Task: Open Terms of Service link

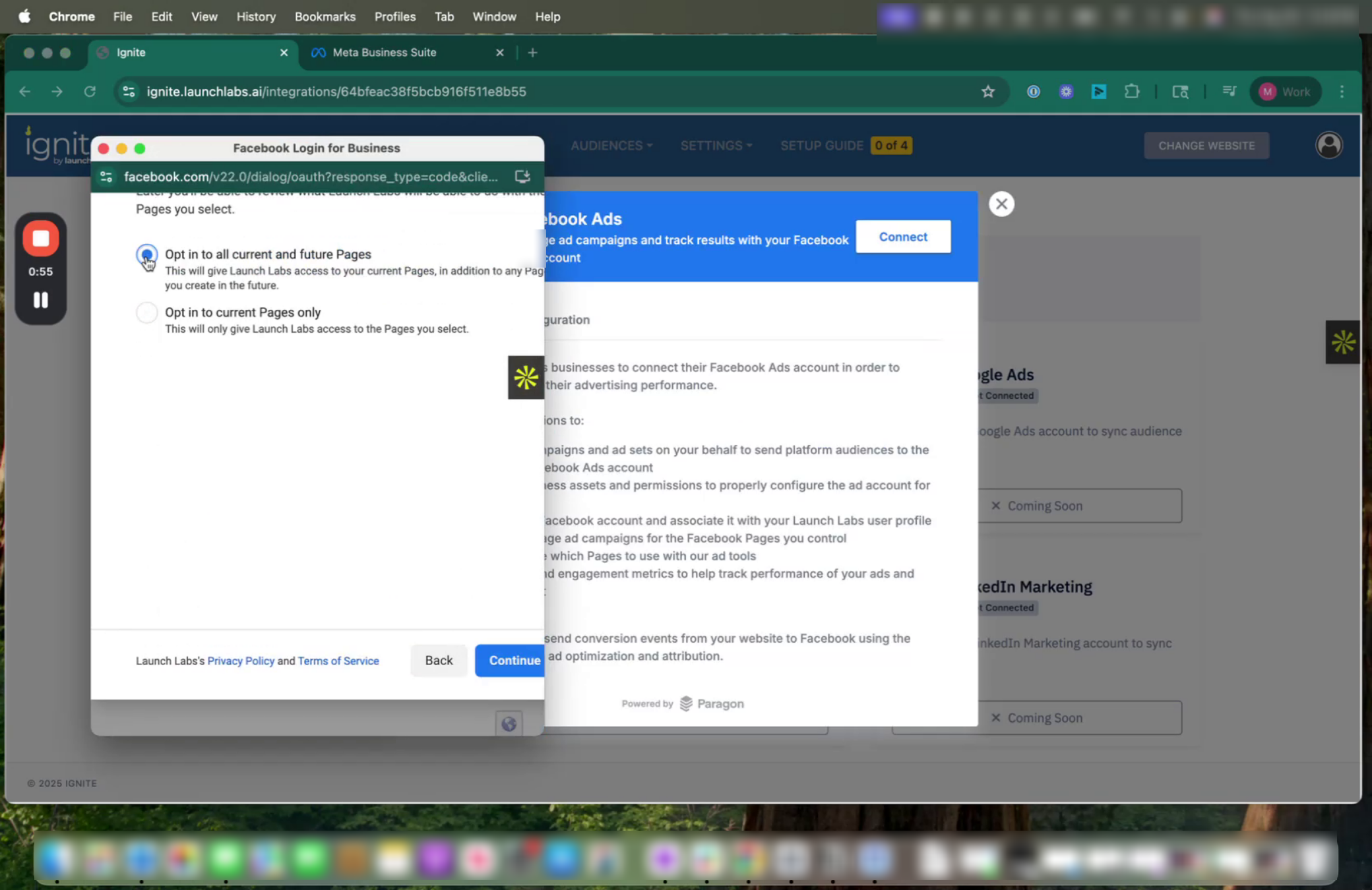Action: 338,661
